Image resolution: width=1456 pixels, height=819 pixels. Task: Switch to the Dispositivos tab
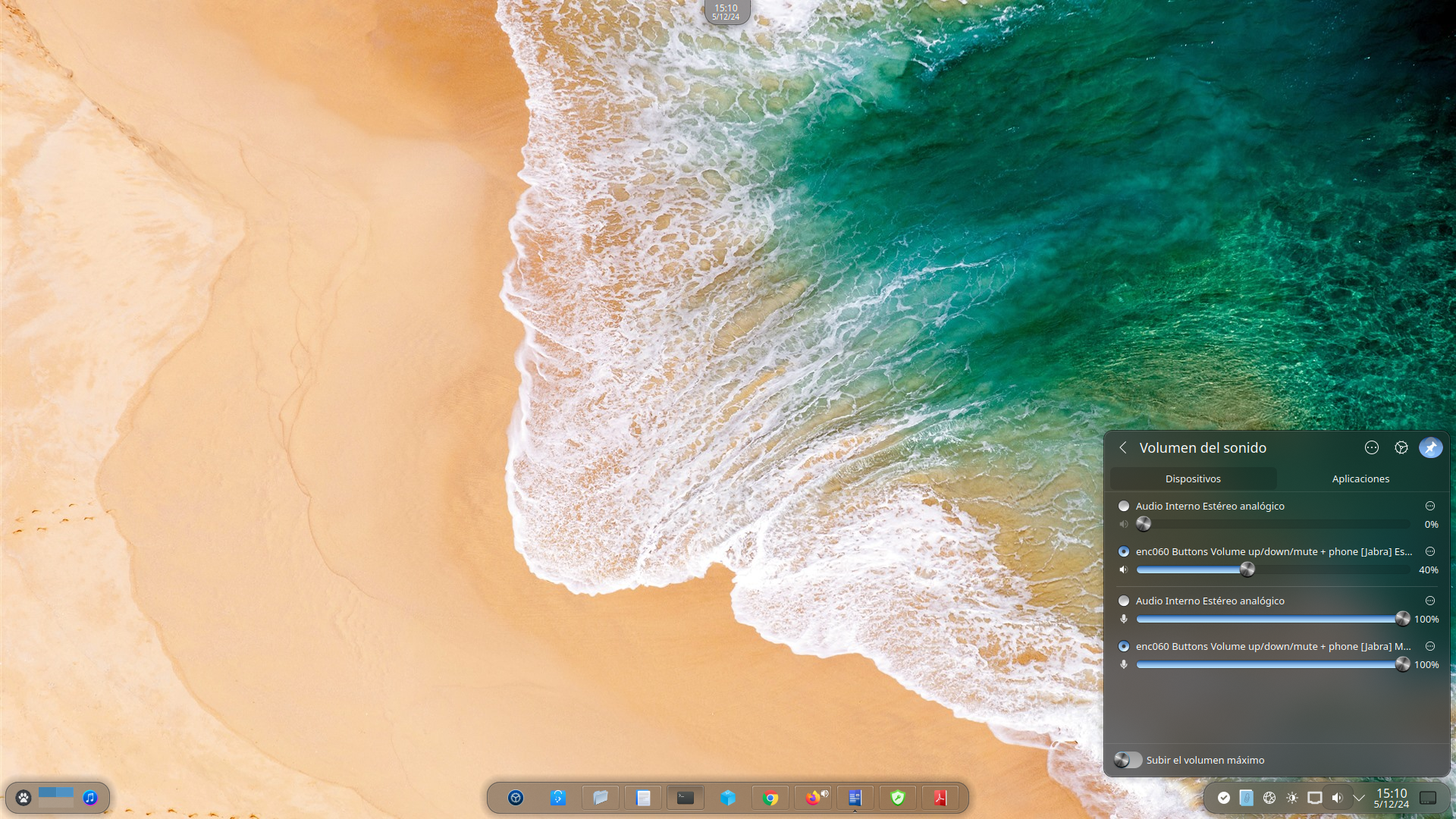tap(1193, 479)
